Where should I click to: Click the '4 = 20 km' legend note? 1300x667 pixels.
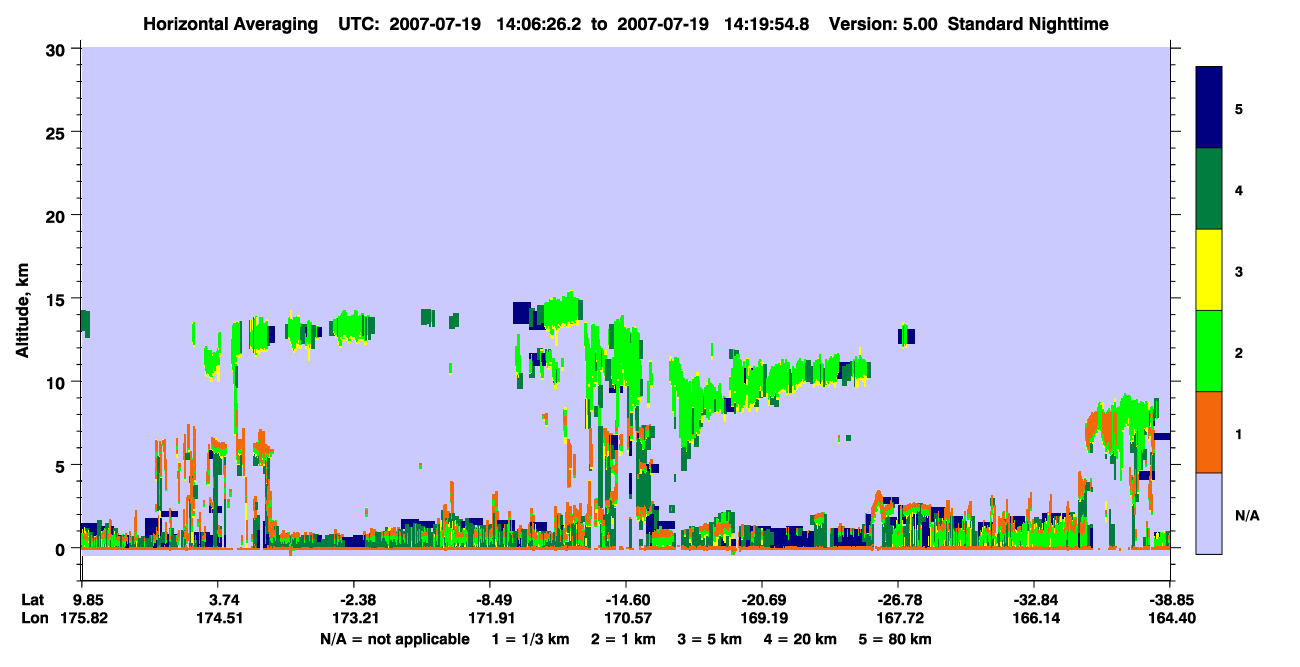pyautogui.click(x=801, y=639)
